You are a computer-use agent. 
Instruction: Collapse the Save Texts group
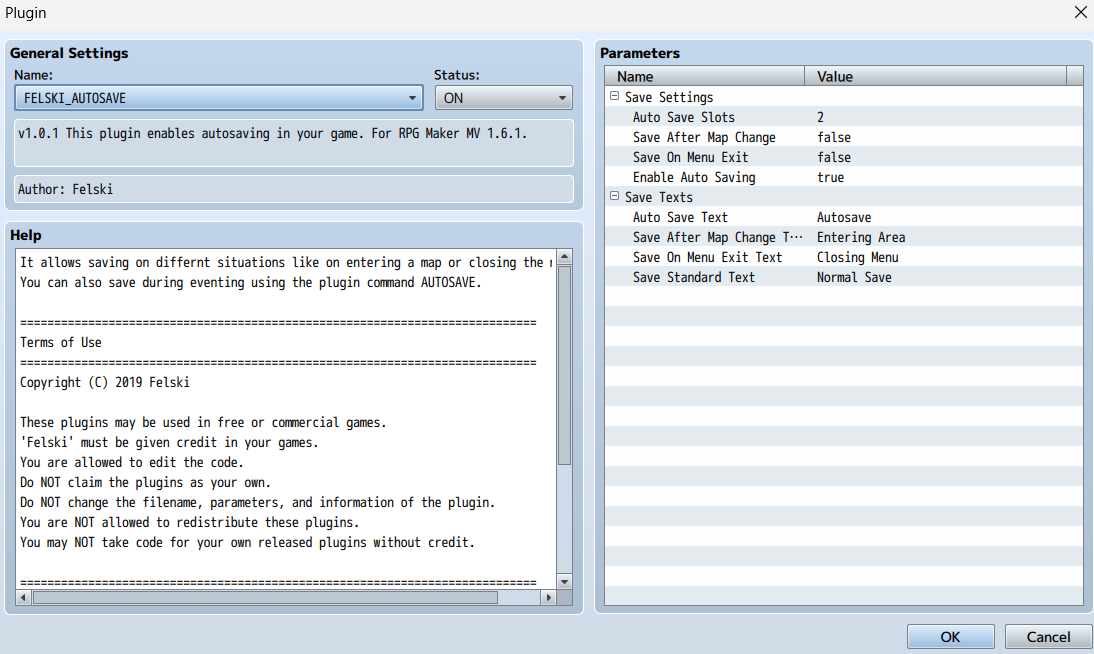[x=614, y=197]
